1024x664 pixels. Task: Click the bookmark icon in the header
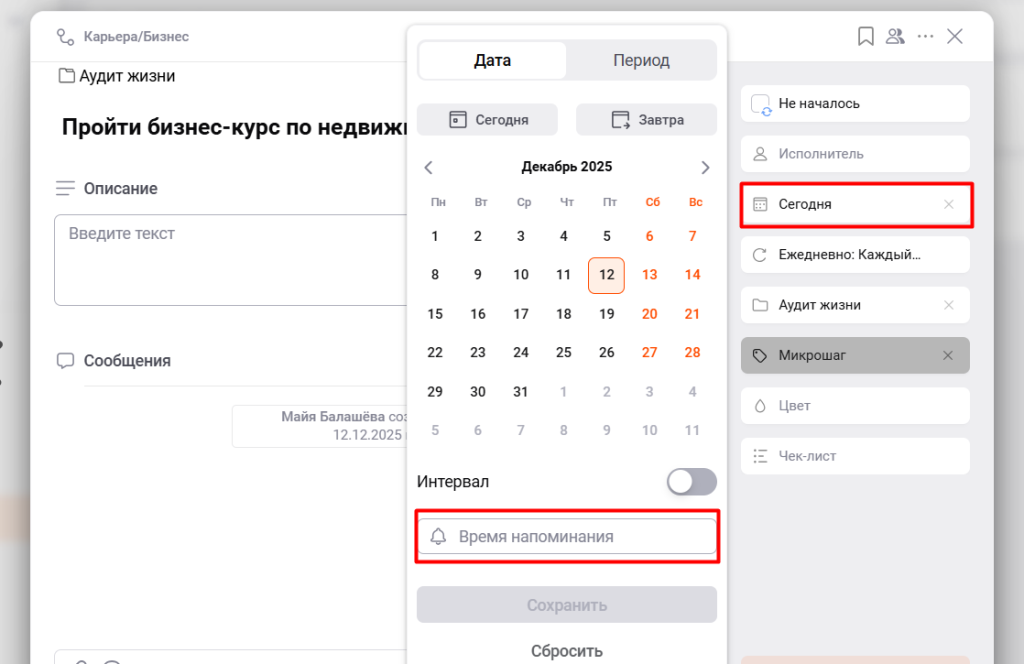[x=866, y=36]
